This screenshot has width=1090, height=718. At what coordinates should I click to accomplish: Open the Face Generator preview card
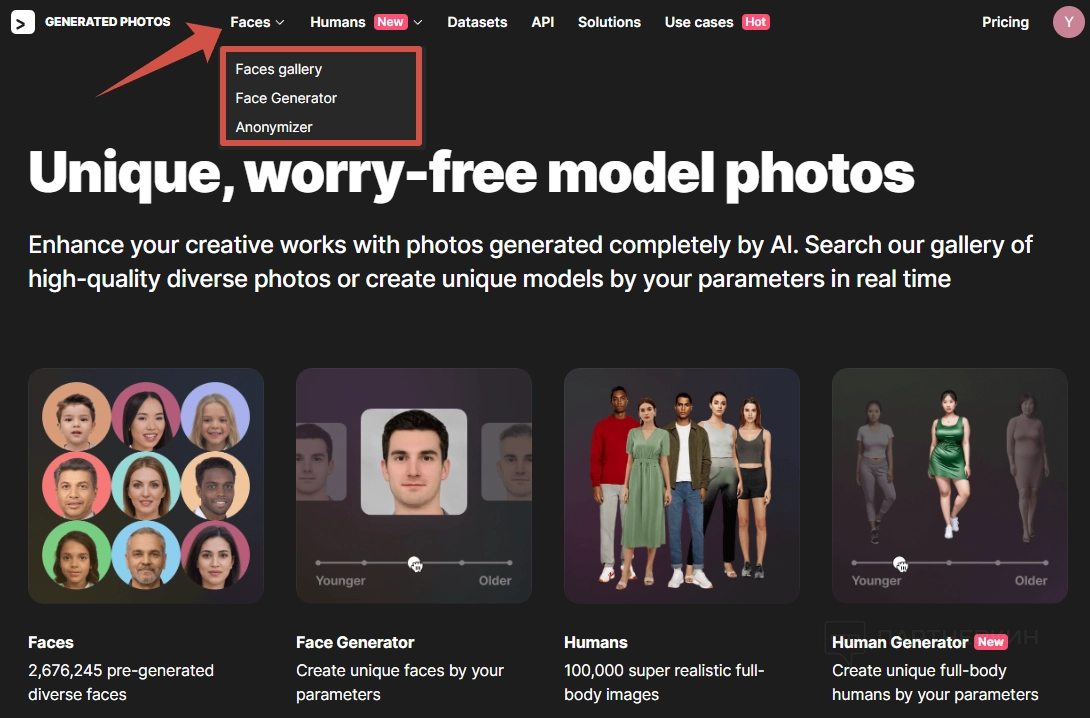pyautogui.click(x=414, y=485)
